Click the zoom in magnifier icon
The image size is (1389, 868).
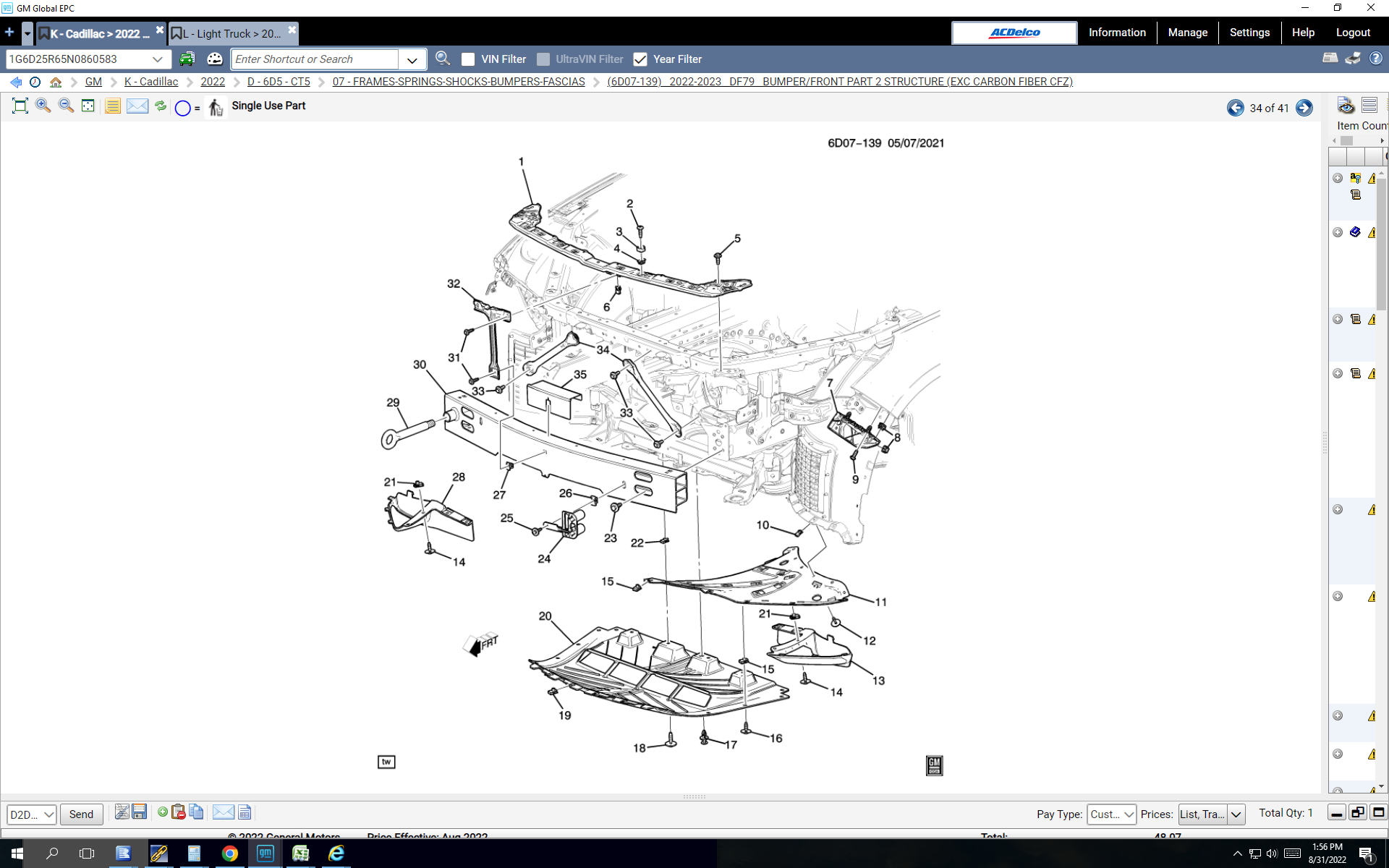pyautogui.click(x=43, y=106)
